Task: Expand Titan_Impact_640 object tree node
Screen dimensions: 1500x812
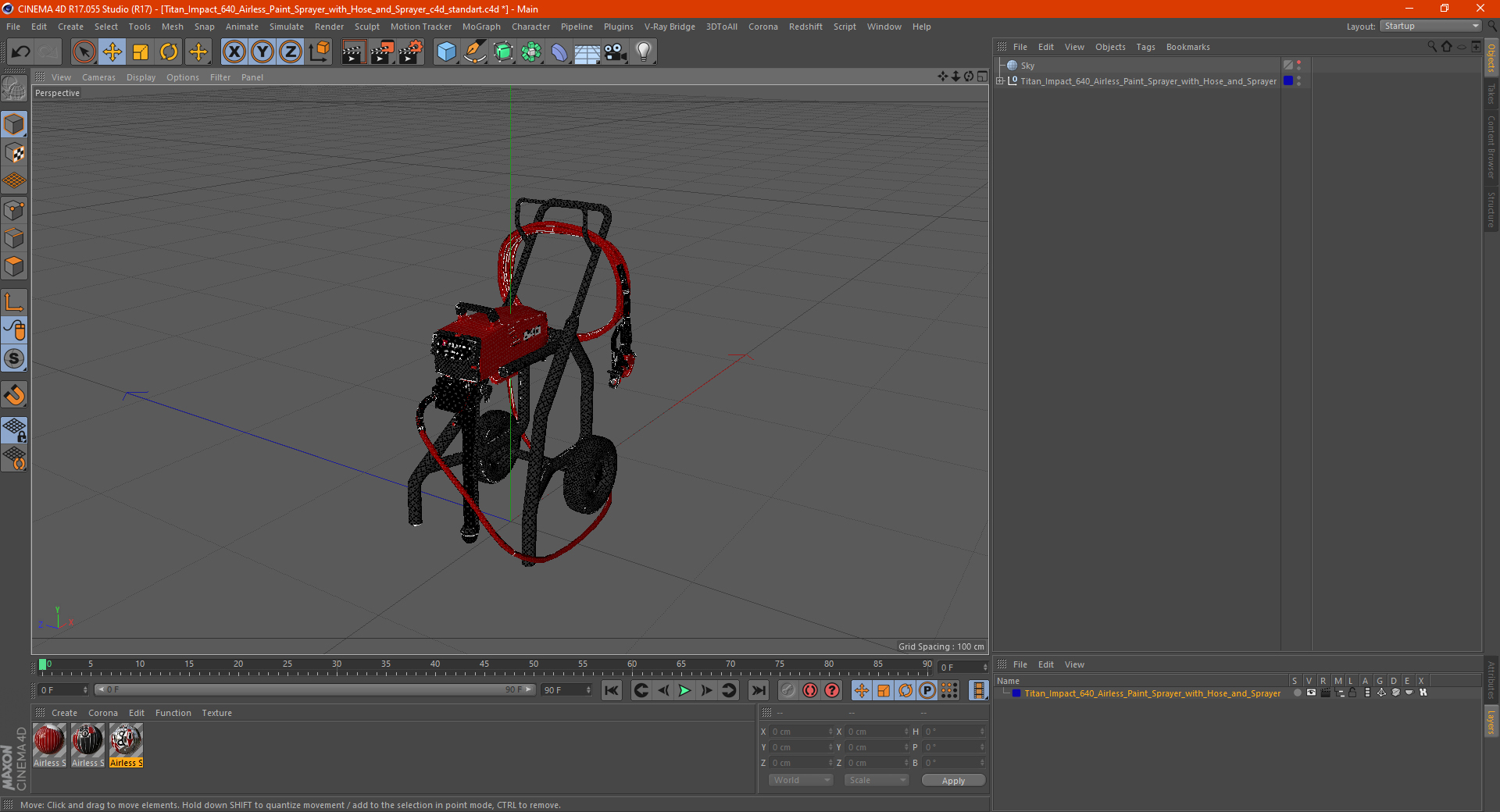Action: pyautogui.click(x=1000, y=80)
